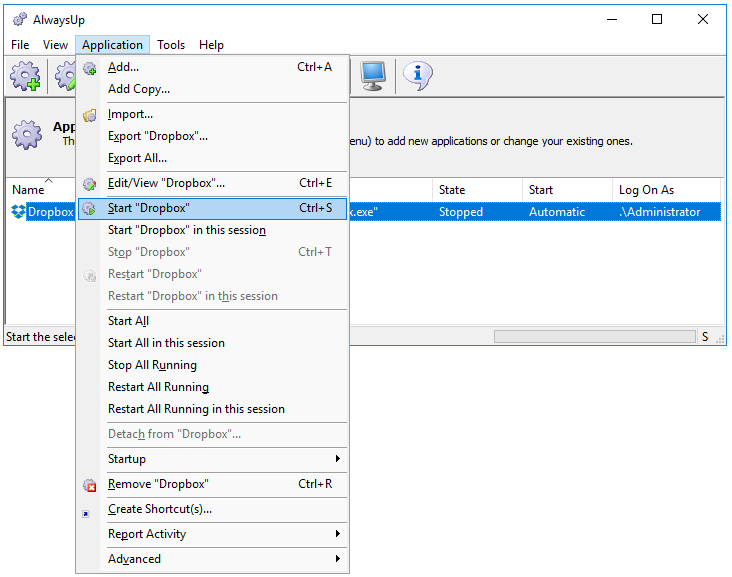The height and width of the screenshot is (577, 732).
Task: Click the Add Application gear toolbar icon
Action: point(25,76)
